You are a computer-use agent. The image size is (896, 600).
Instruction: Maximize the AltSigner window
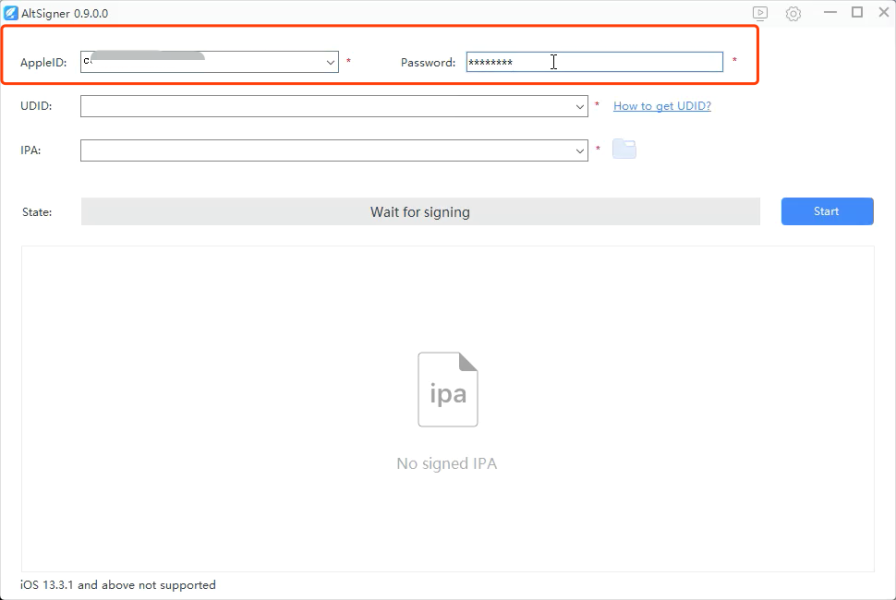point(857,12)
